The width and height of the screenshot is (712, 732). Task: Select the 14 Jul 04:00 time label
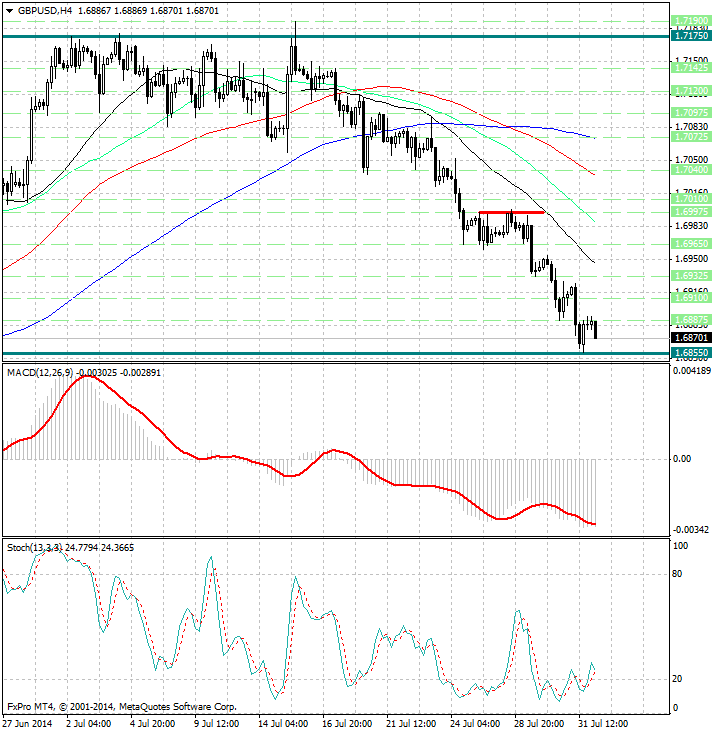coord(283,724)
